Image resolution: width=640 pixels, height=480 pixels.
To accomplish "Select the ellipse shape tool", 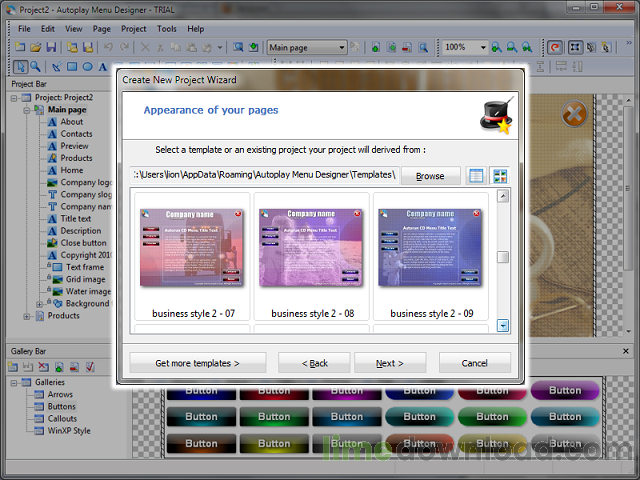I will click(x=88, y=67).
